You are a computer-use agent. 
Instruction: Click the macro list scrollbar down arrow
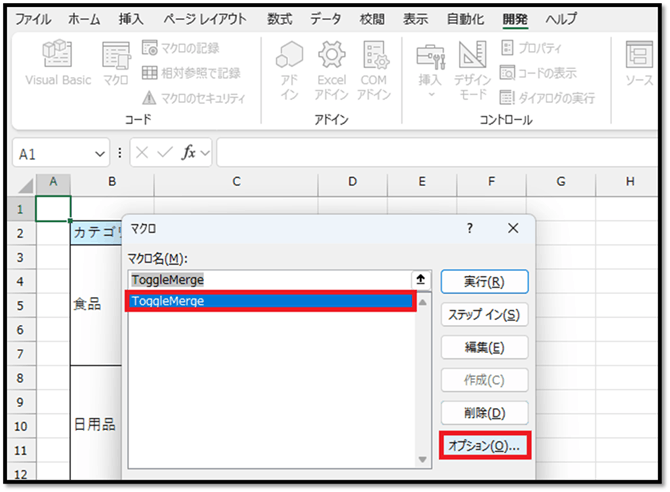click(422, 458)
